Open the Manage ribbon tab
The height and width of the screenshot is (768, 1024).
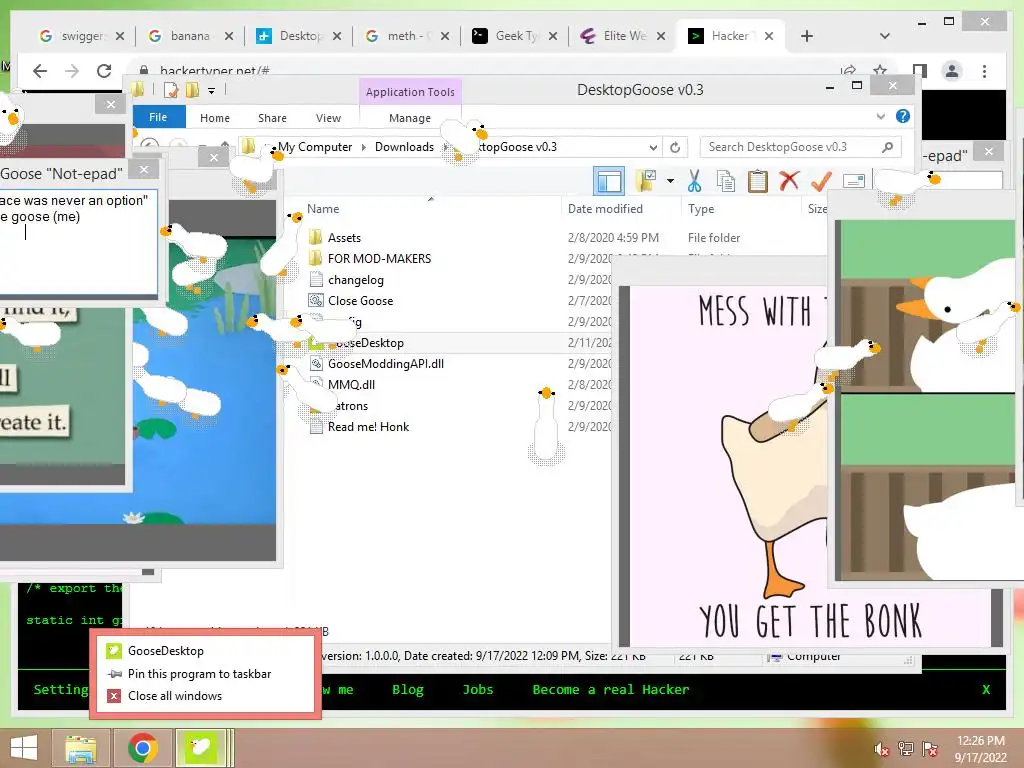[x=410, y=118]
